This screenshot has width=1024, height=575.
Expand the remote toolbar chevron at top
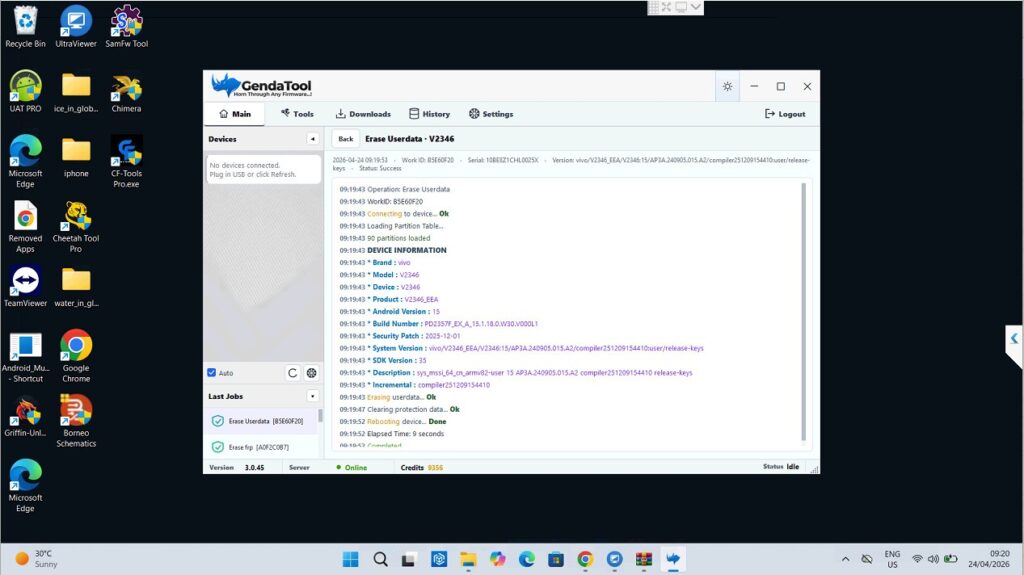coord(696,7)
